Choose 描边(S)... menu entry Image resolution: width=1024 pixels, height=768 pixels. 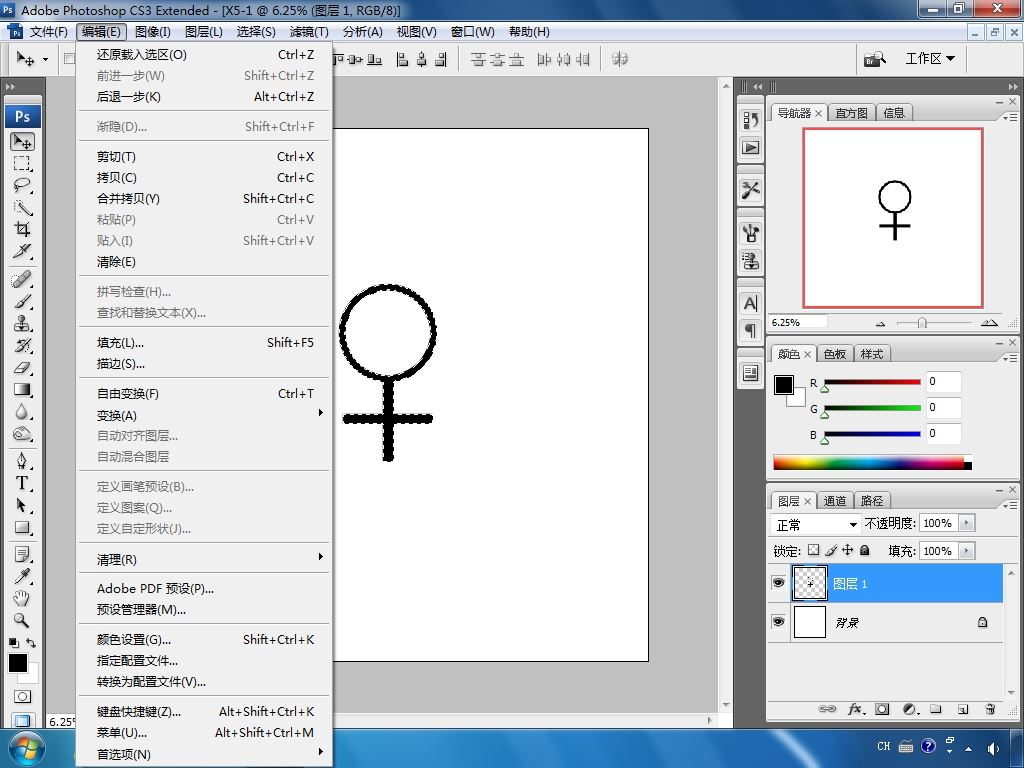coord(204,364)
